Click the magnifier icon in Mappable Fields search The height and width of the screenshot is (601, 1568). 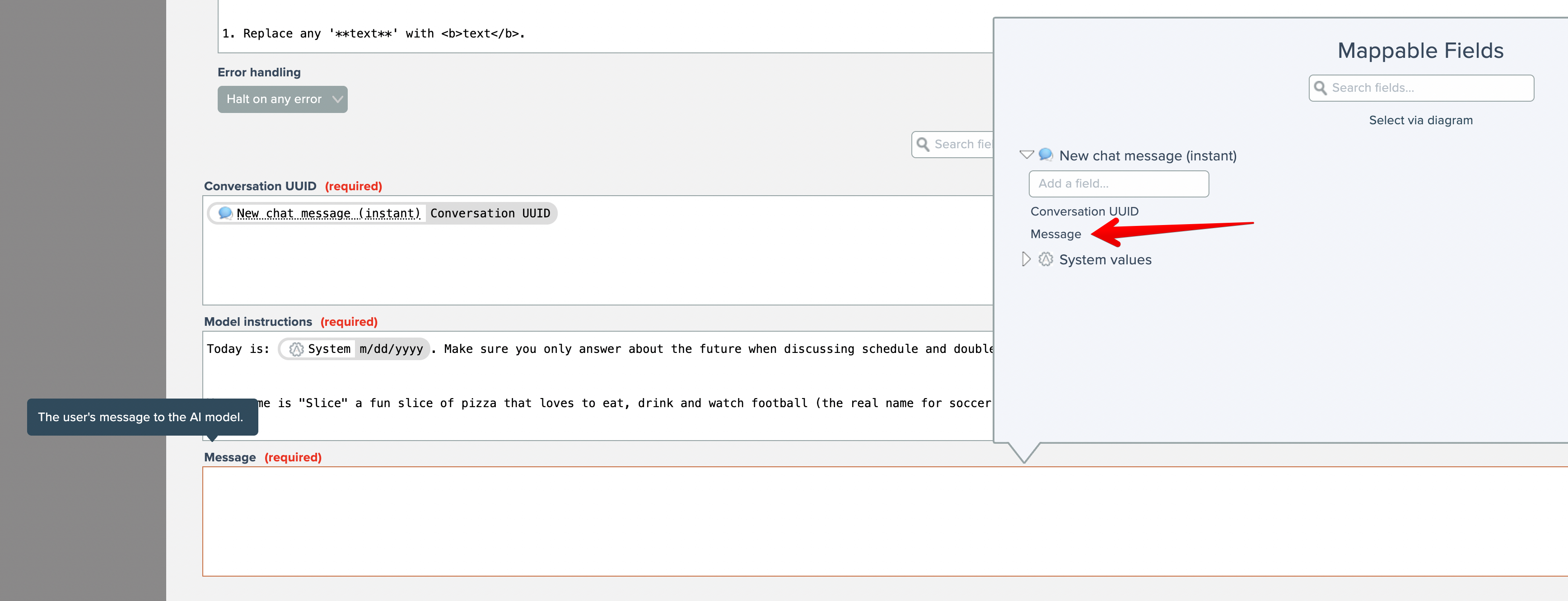tap(1320, 88)
